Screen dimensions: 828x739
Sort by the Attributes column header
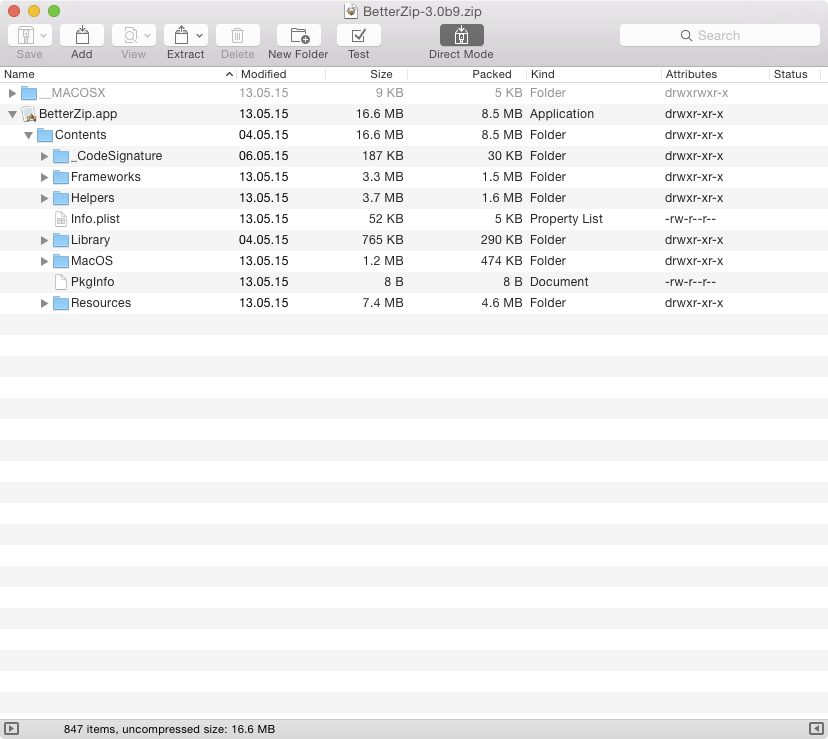coord(715,74)
